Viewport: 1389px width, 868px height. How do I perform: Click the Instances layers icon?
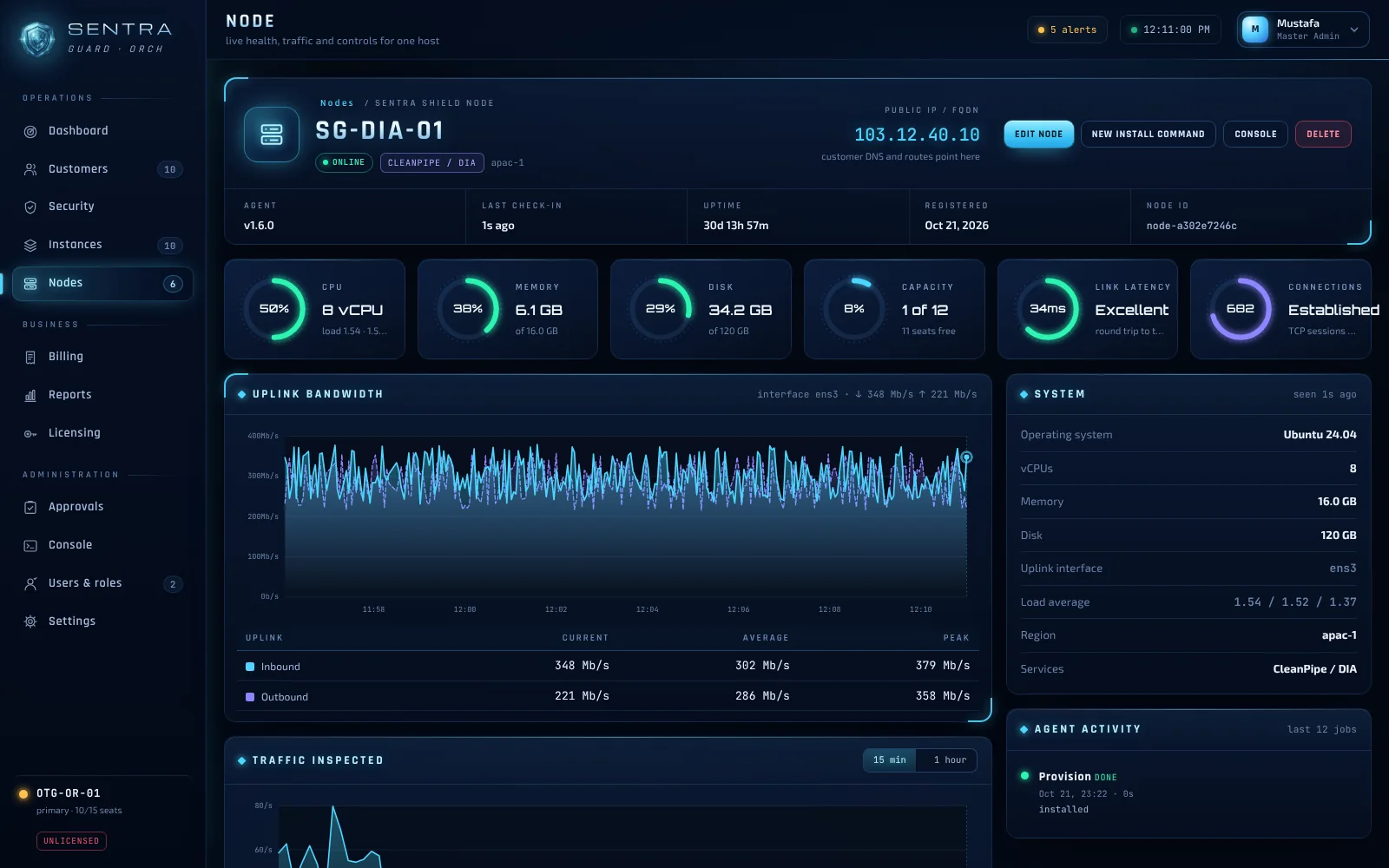(30, 246)
